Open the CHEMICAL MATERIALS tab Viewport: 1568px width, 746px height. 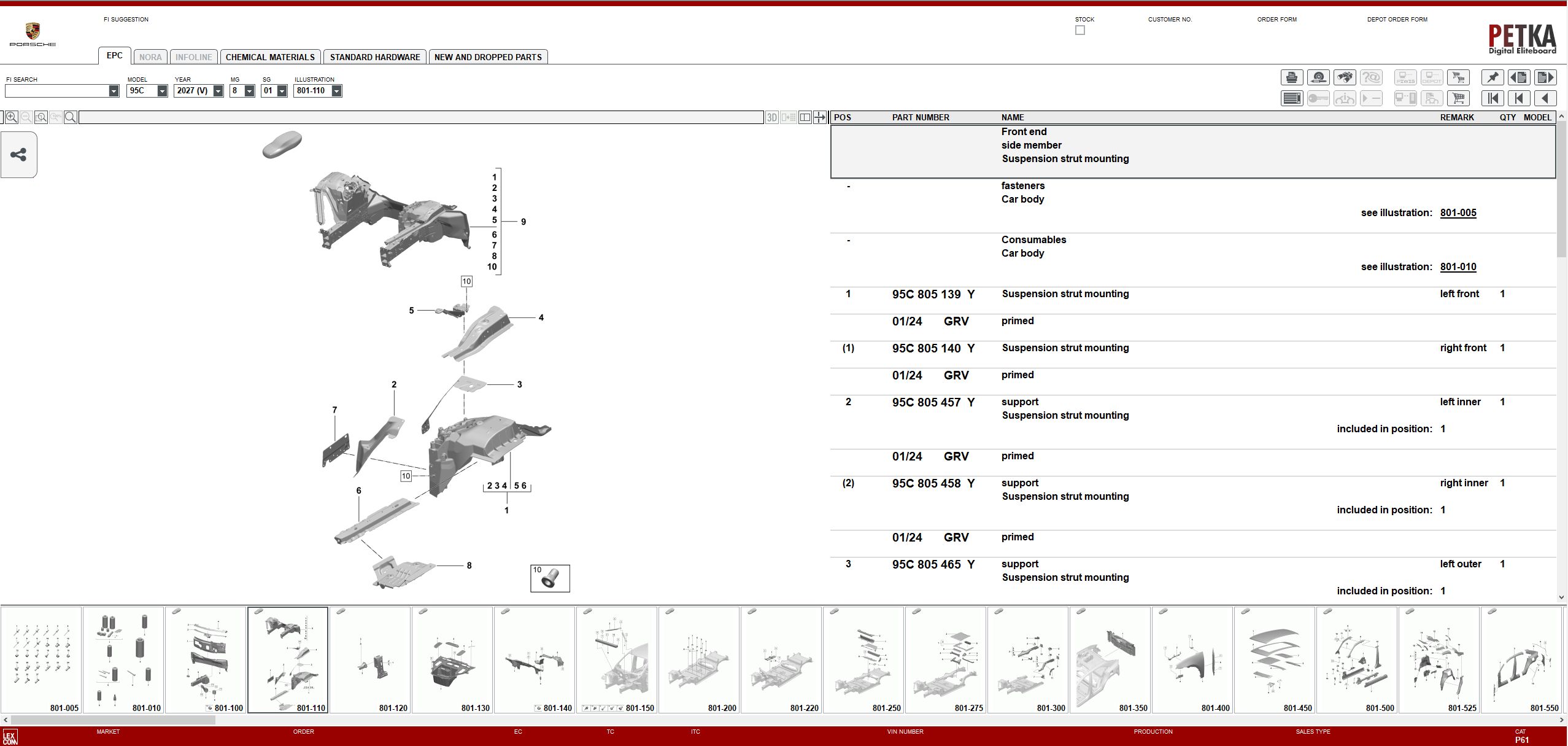coord(270,57)
